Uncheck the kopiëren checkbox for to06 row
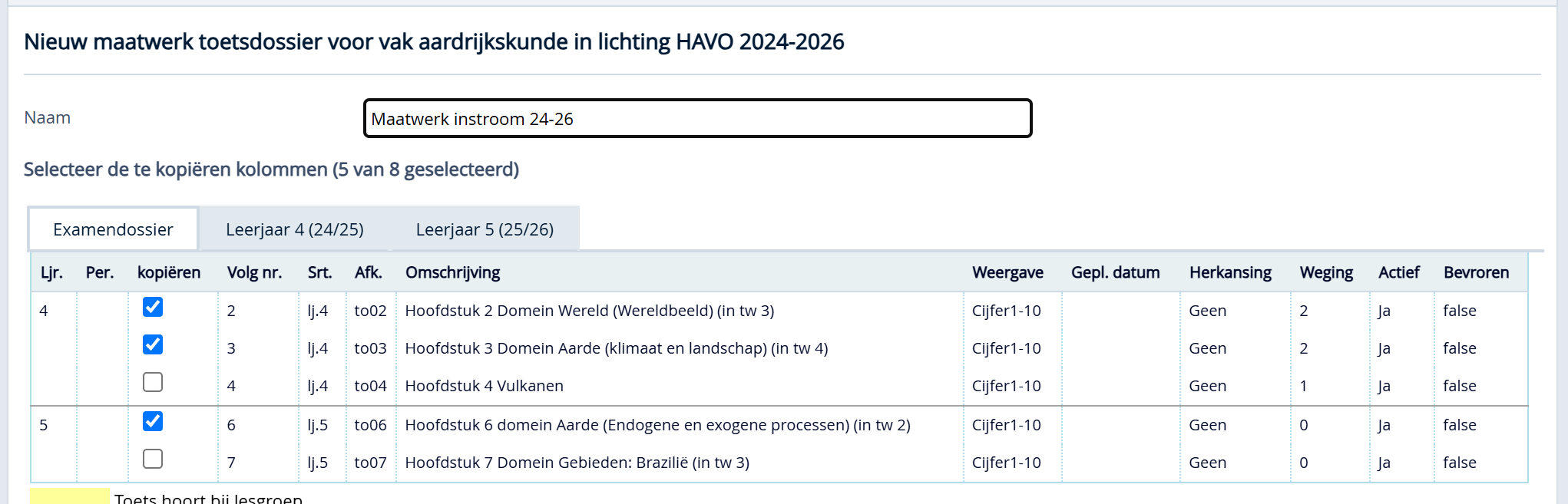1568x504 pixels. 153,422
